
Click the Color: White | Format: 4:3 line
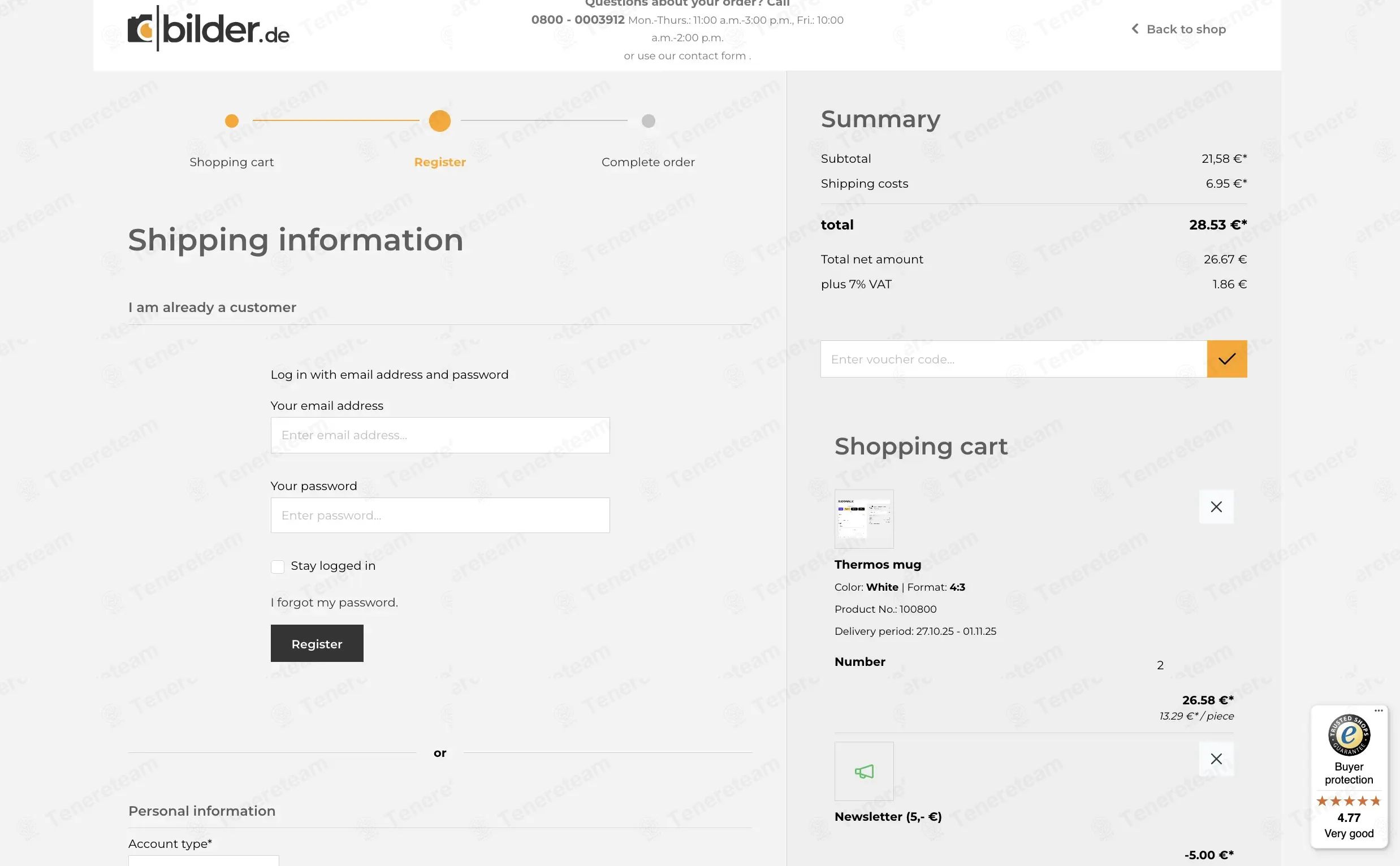pos(900,587)
